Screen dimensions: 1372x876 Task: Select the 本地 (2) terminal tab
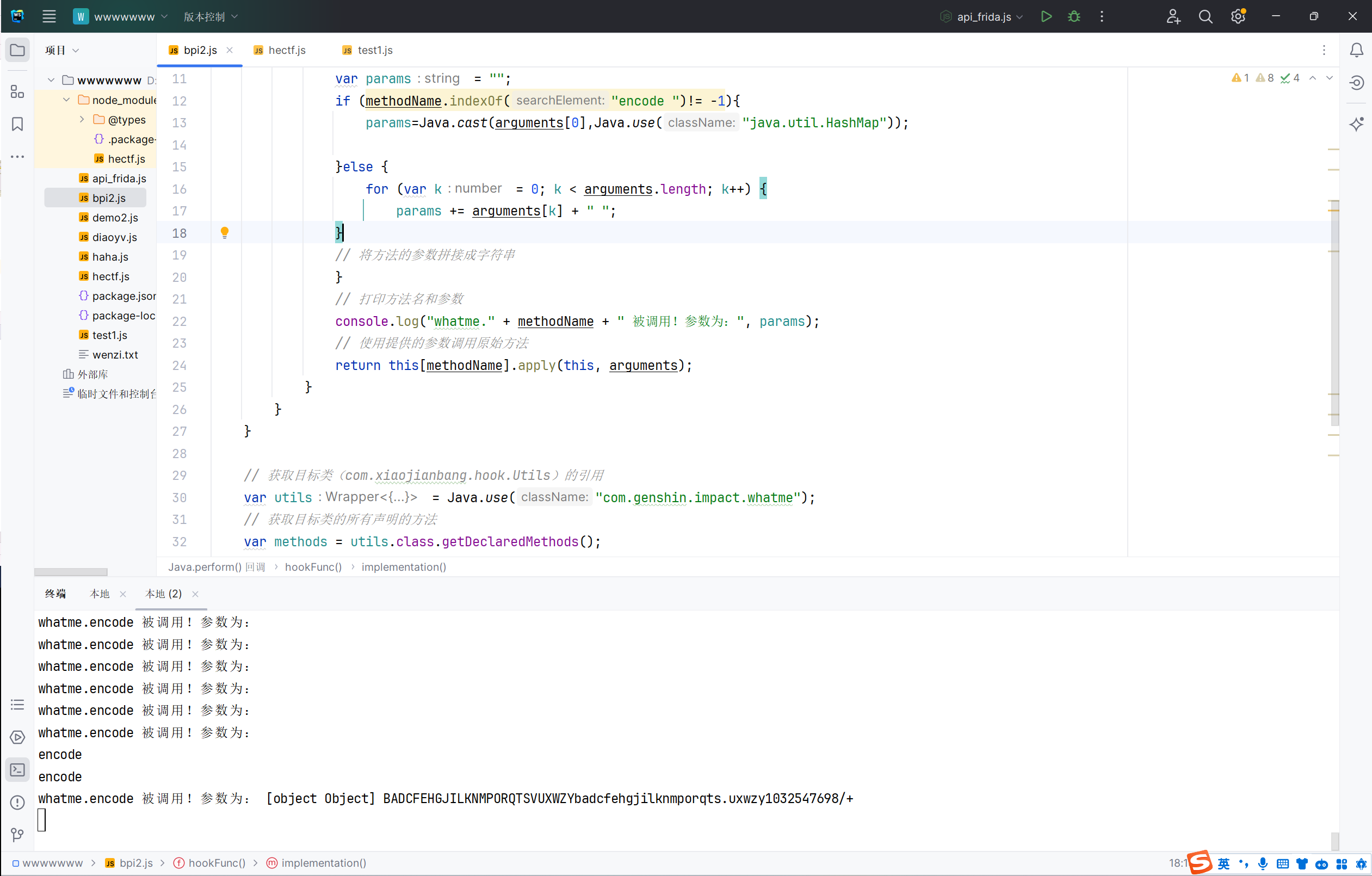(x=164, y=594)
